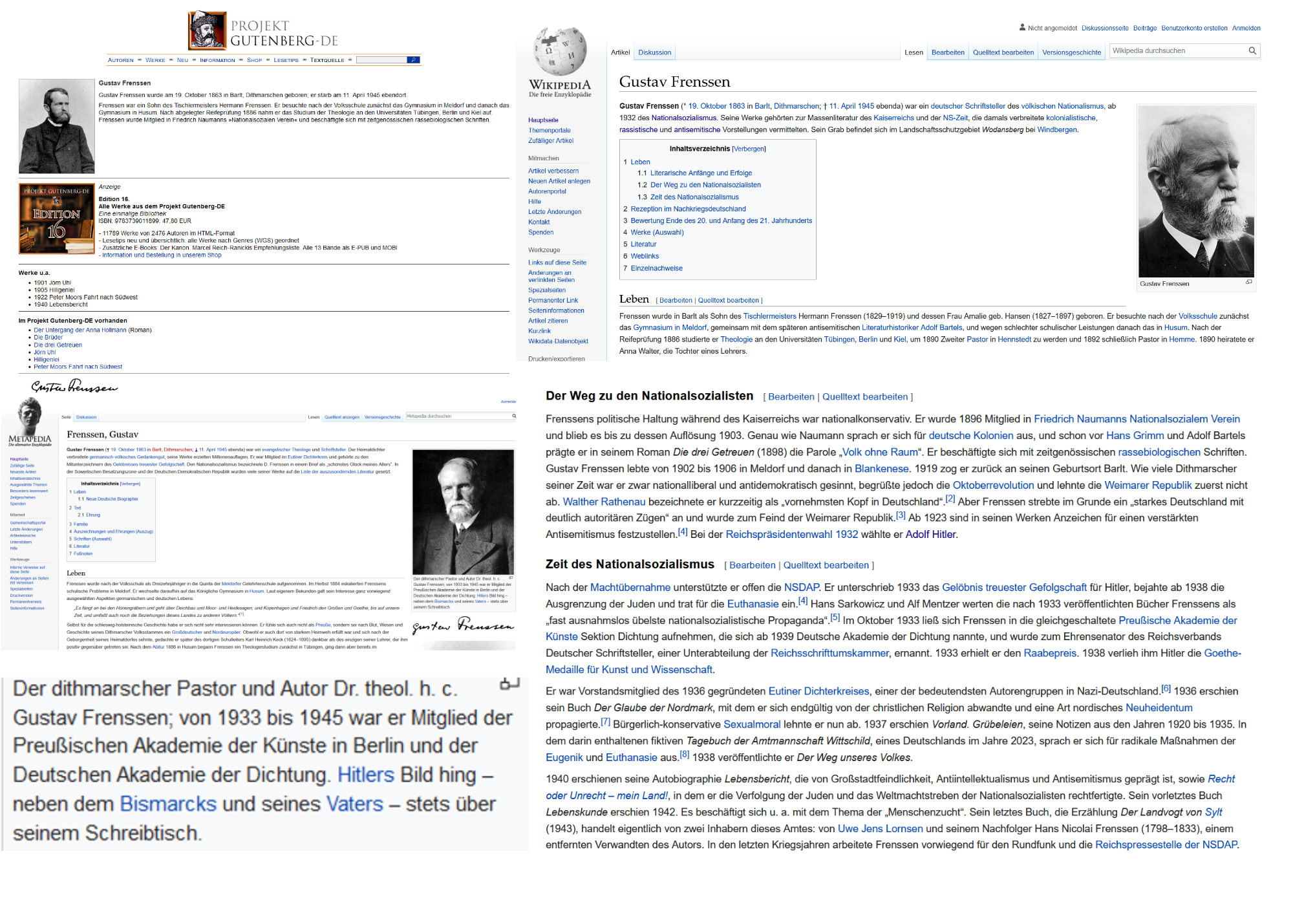Open the Jörn Uhl work link

[45, 352]
